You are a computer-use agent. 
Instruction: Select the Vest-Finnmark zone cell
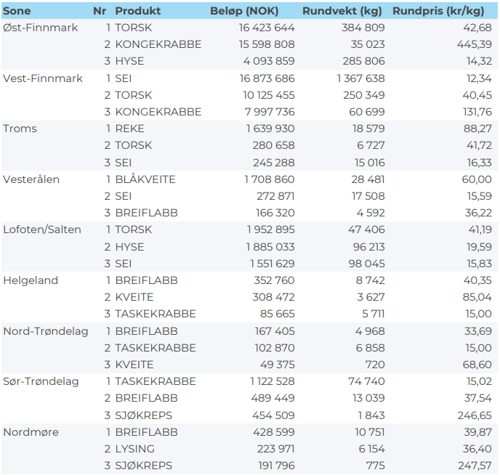43,78
